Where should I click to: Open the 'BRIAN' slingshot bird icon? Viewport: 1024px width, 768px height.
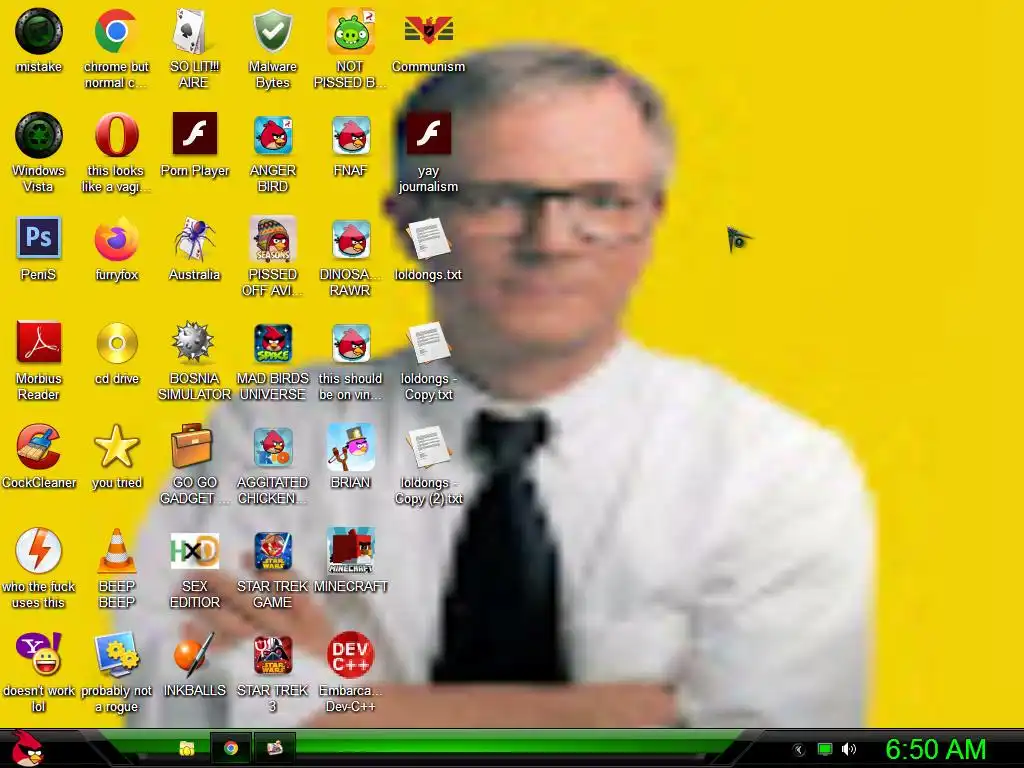tap(351, 447)
